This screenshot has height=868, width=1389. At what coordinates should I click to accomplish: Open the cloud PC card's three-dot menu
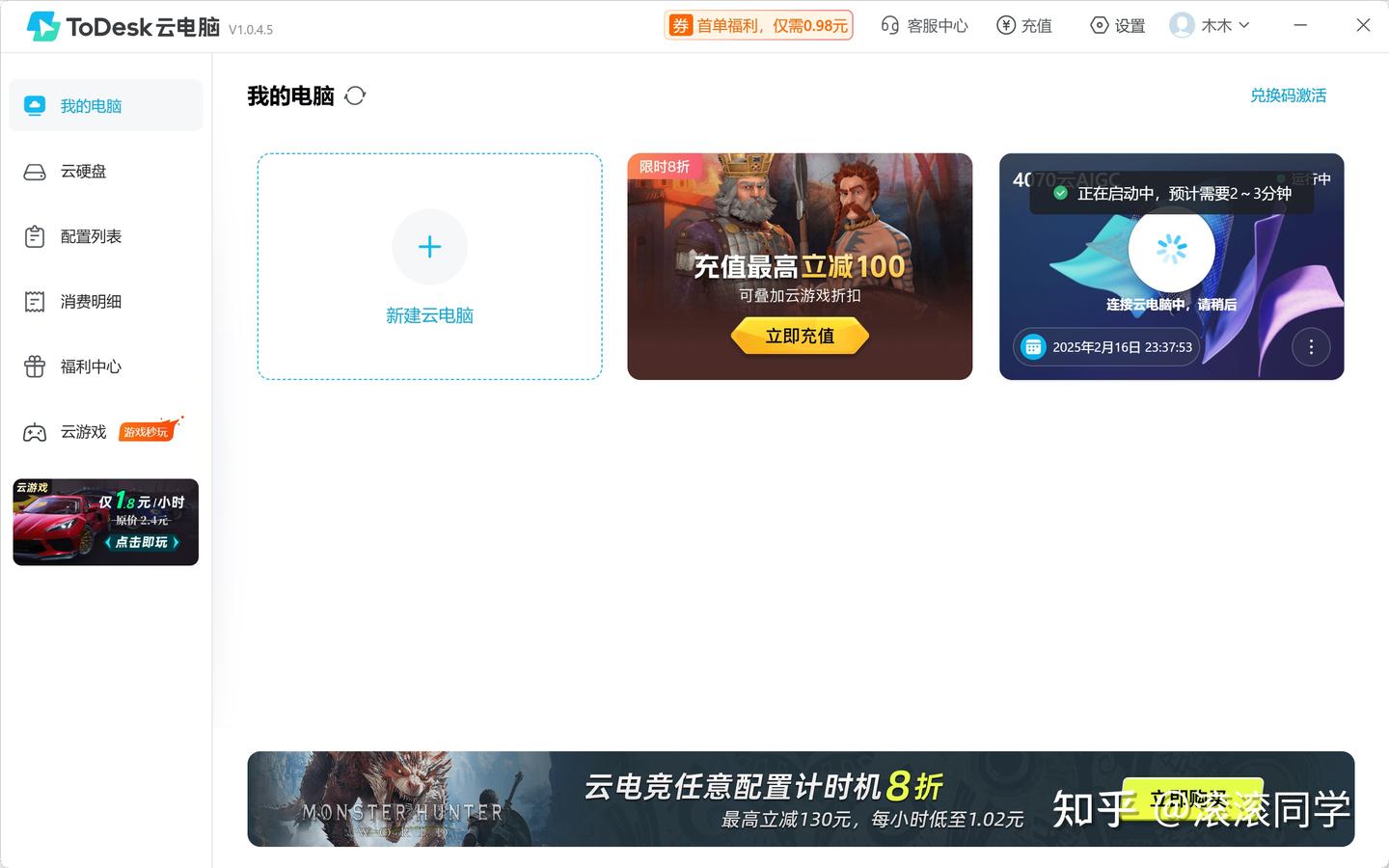[1311, 346]
